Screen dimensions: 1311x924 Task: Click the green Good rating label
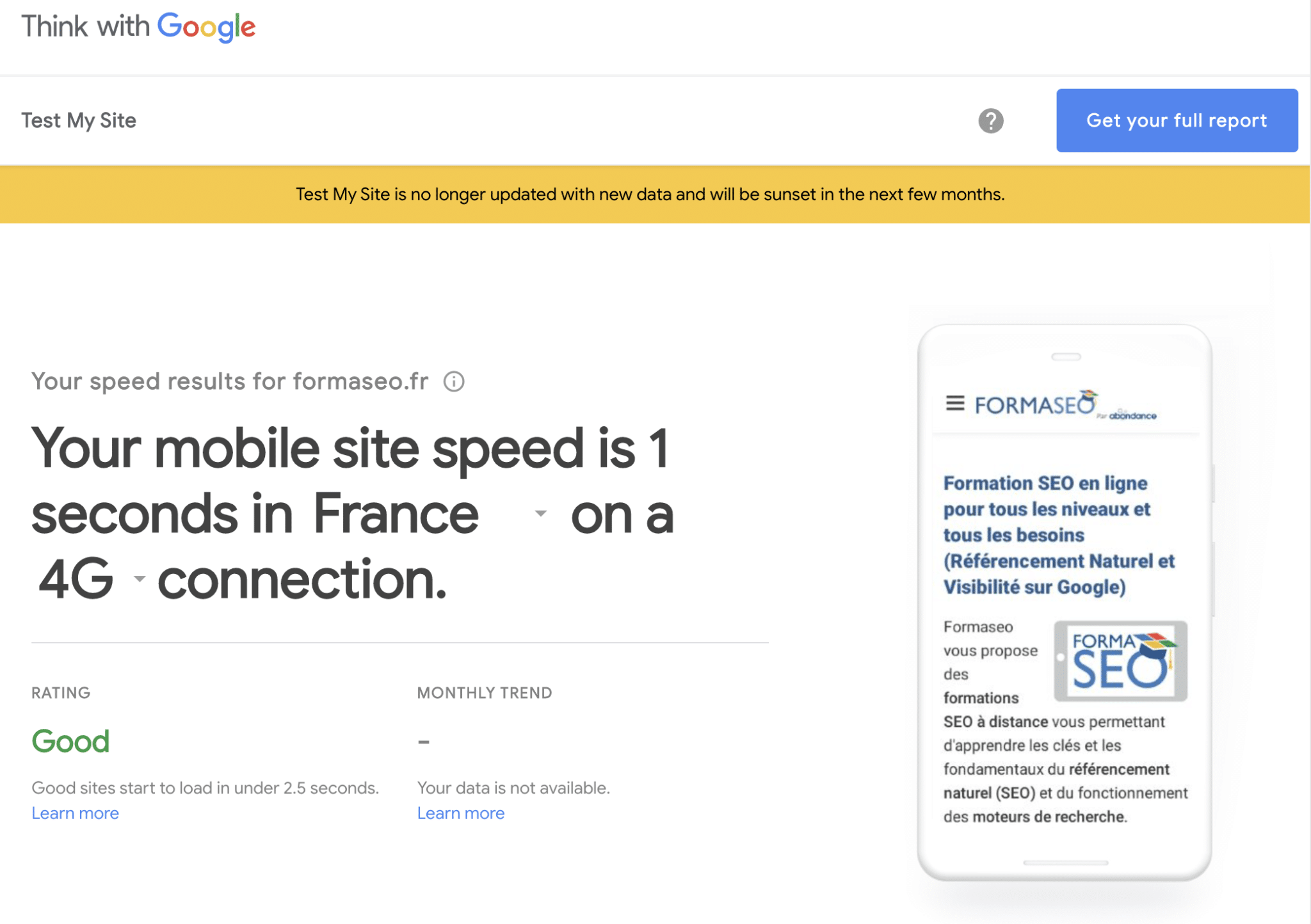pos(70,741)
